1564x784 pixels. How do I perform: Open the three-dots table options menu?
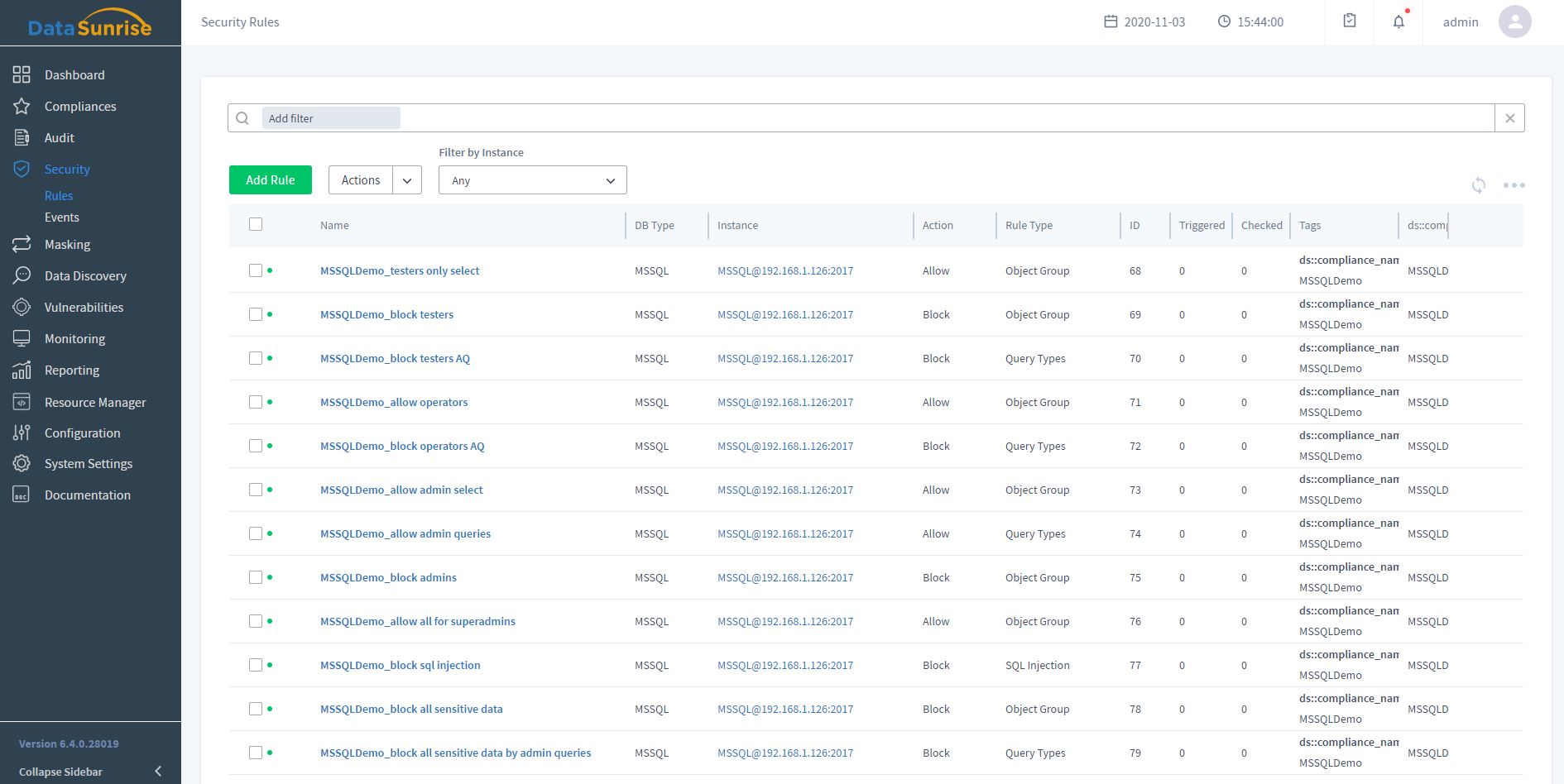point(1514,185)
